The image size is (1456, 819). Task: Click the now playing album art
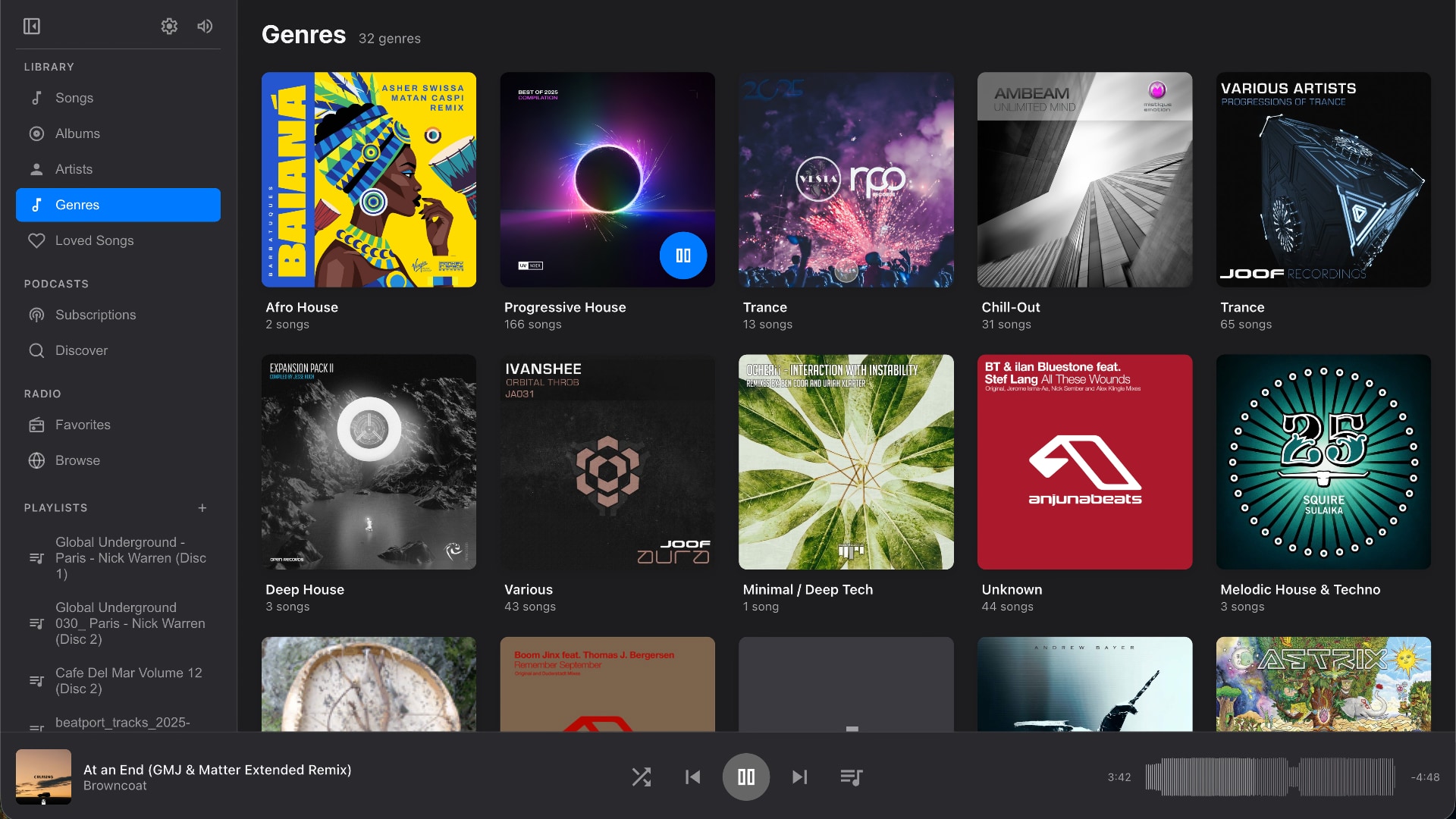[43, 777]
